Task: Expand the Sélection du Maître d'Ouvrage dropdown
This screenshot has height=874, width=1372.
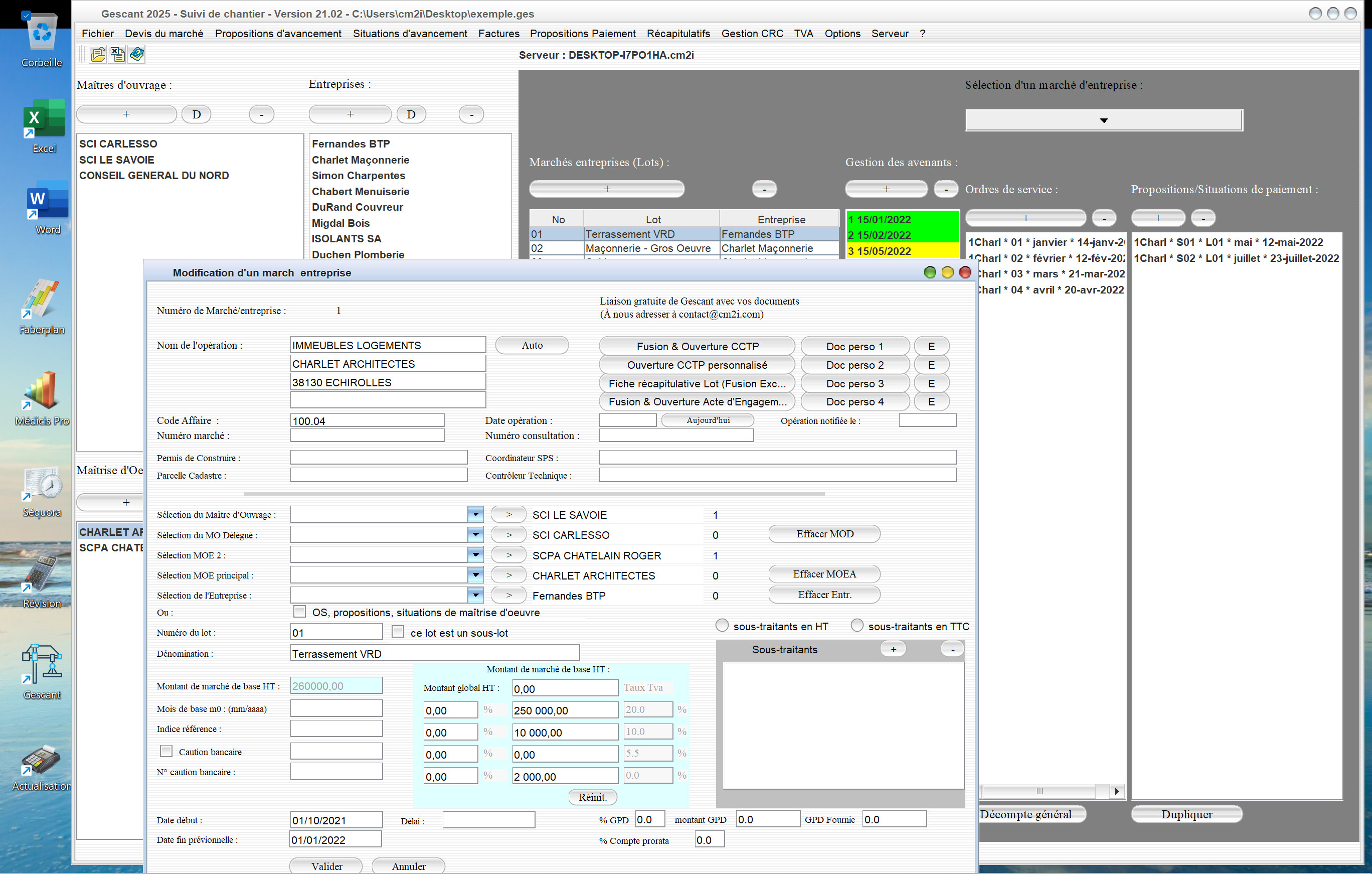Action: (476, 514)
